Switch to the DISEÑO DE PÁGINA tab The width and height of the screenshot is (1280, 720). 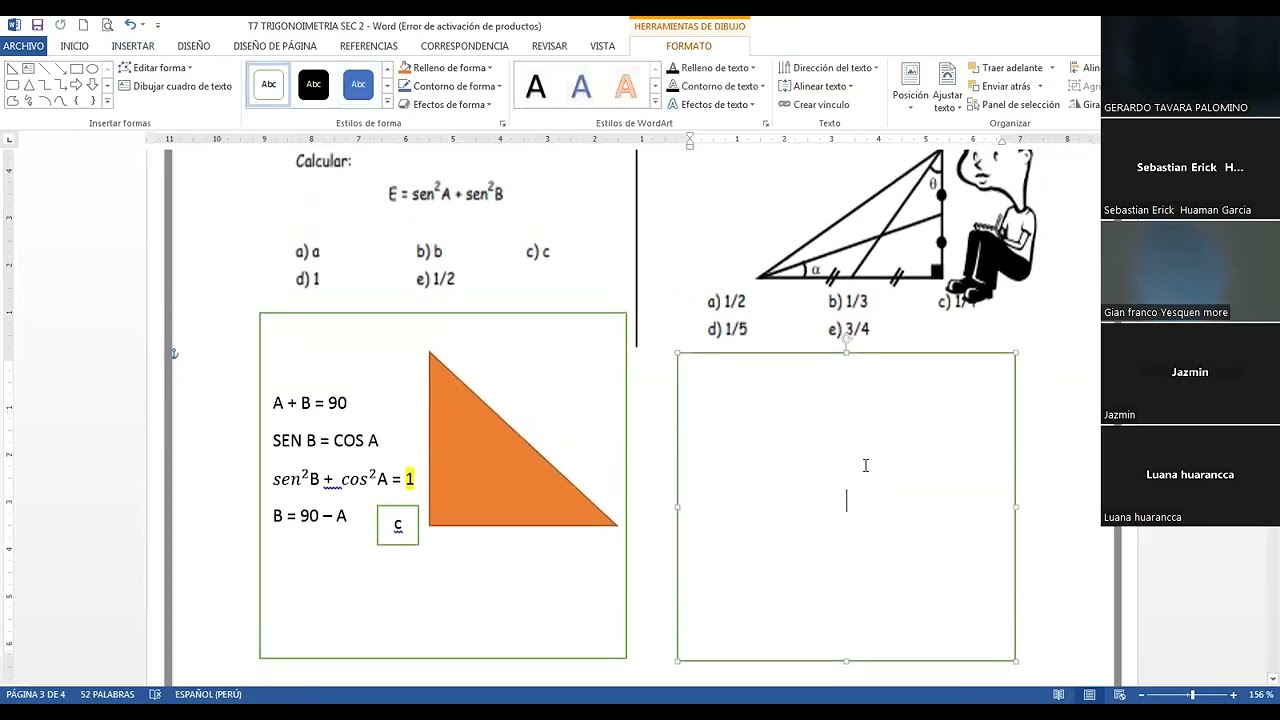275,46
